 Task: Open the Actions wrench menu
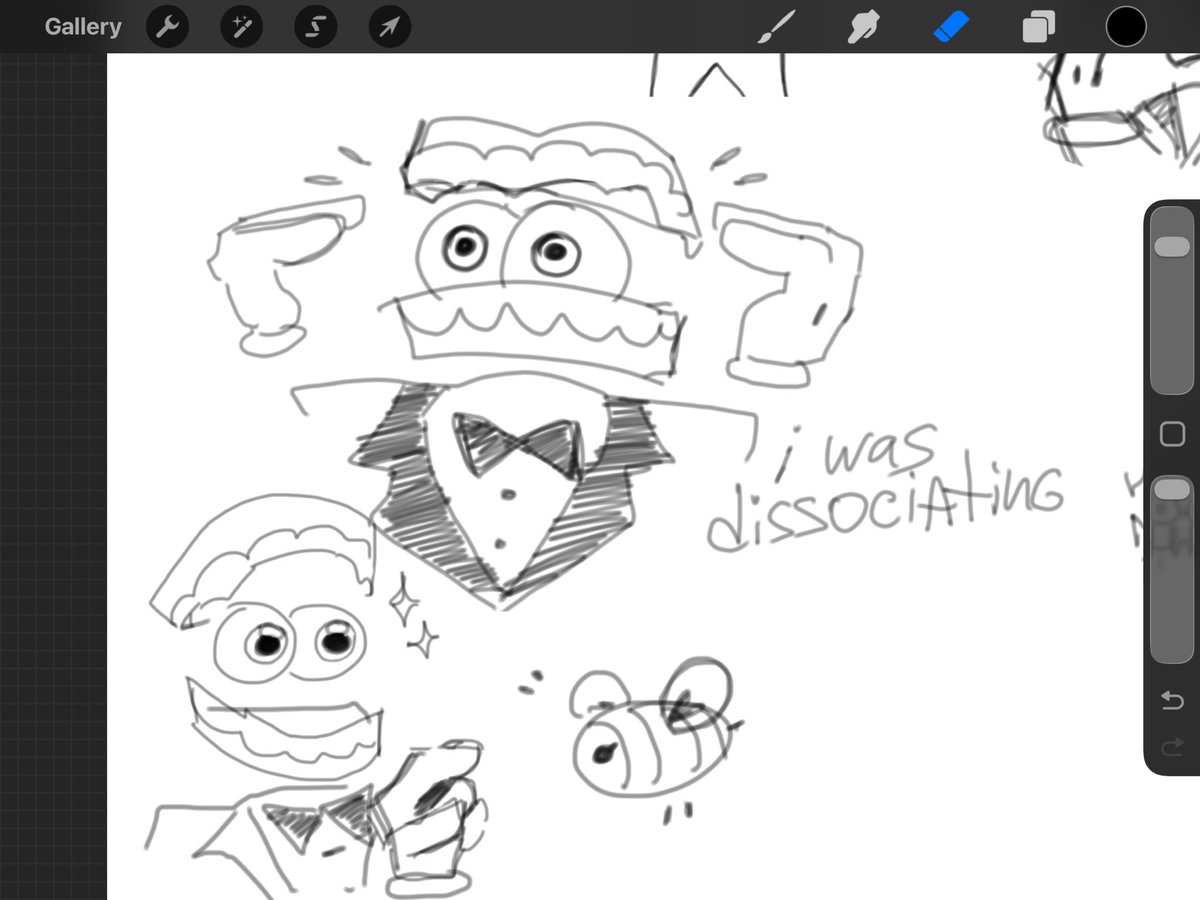[x=167, y=28]
